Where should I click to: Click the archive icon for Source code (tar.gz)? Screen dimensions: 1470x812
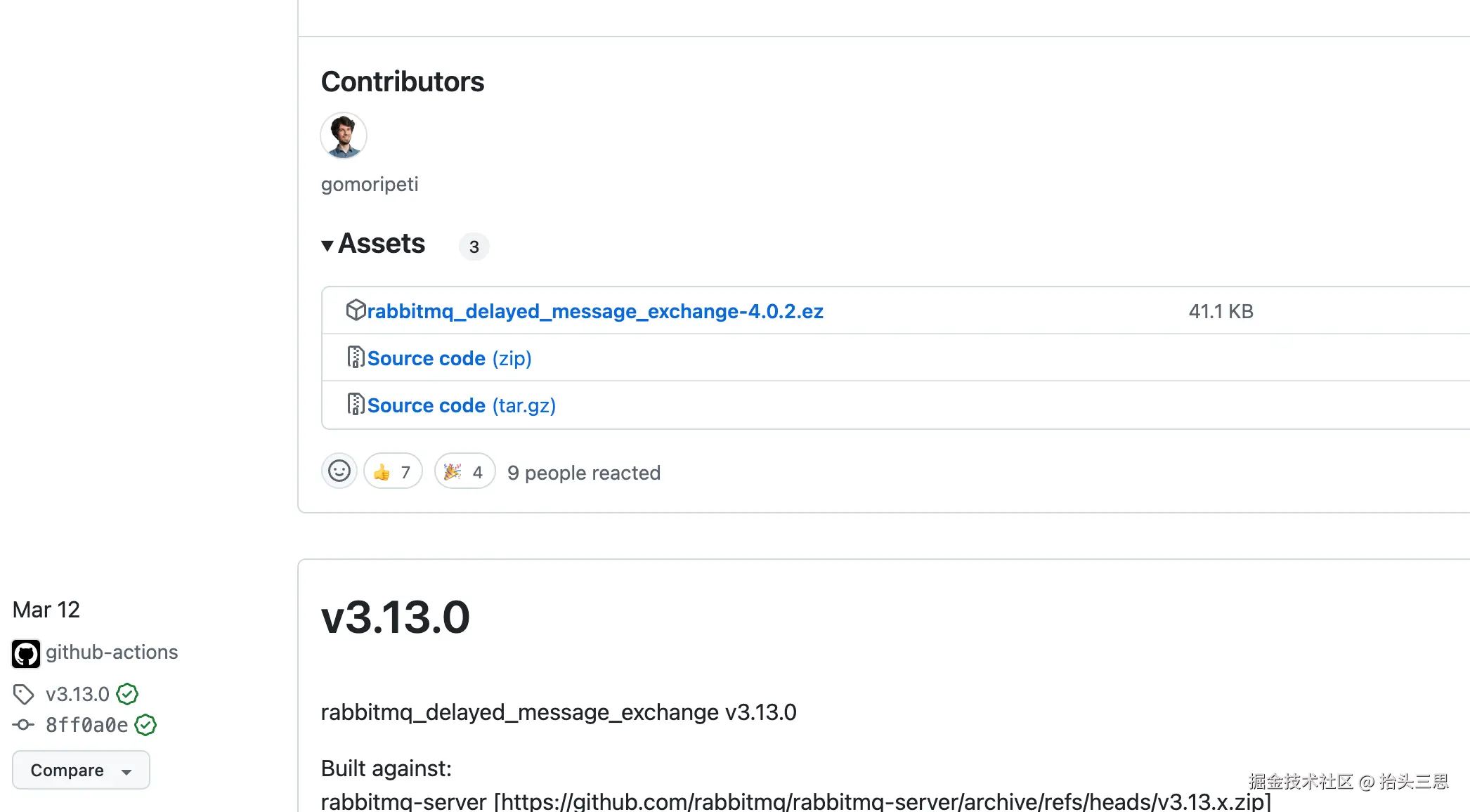[x=356, y=405]
